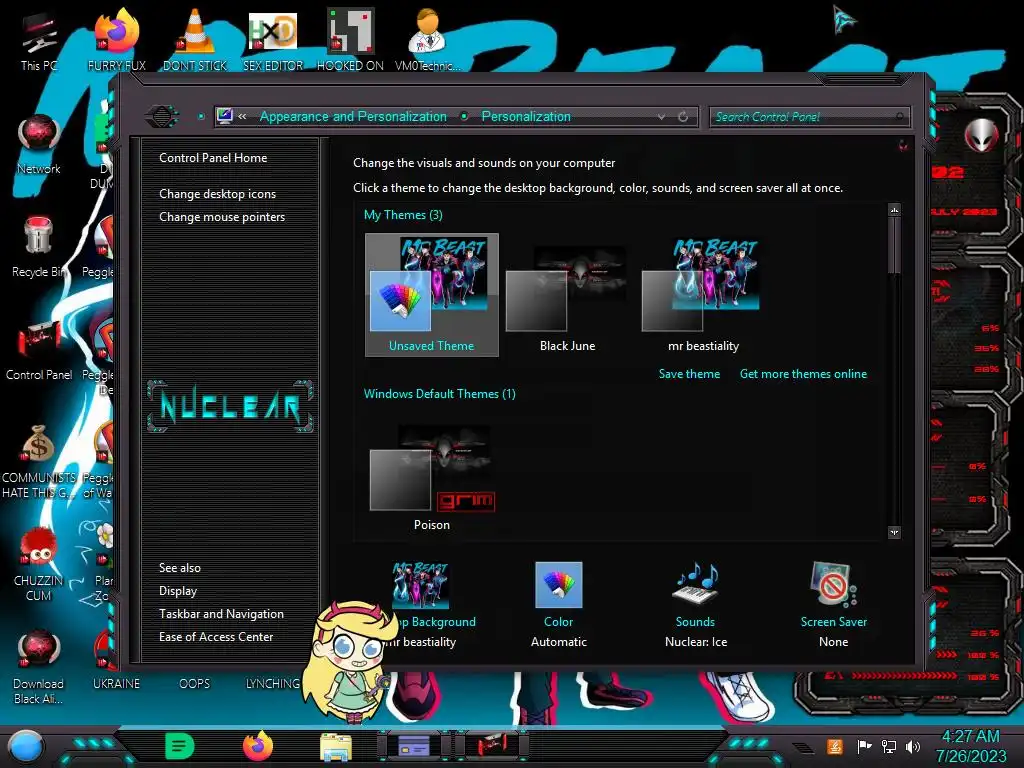Screen dimensions: 1024x768
Task: Open Change desktop icons link
Action: pyautogui.click(x=217, y=194)
